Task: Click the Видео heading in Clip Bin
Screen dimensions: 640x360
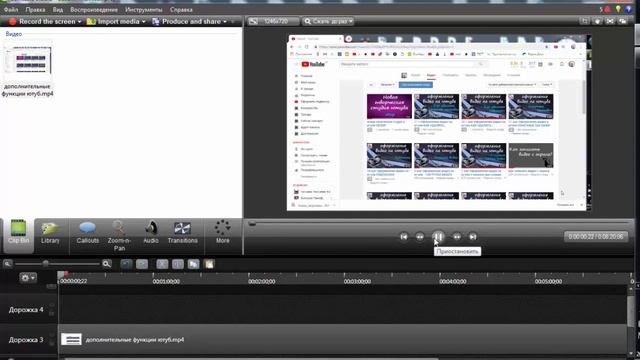Action: click(13, 34)
